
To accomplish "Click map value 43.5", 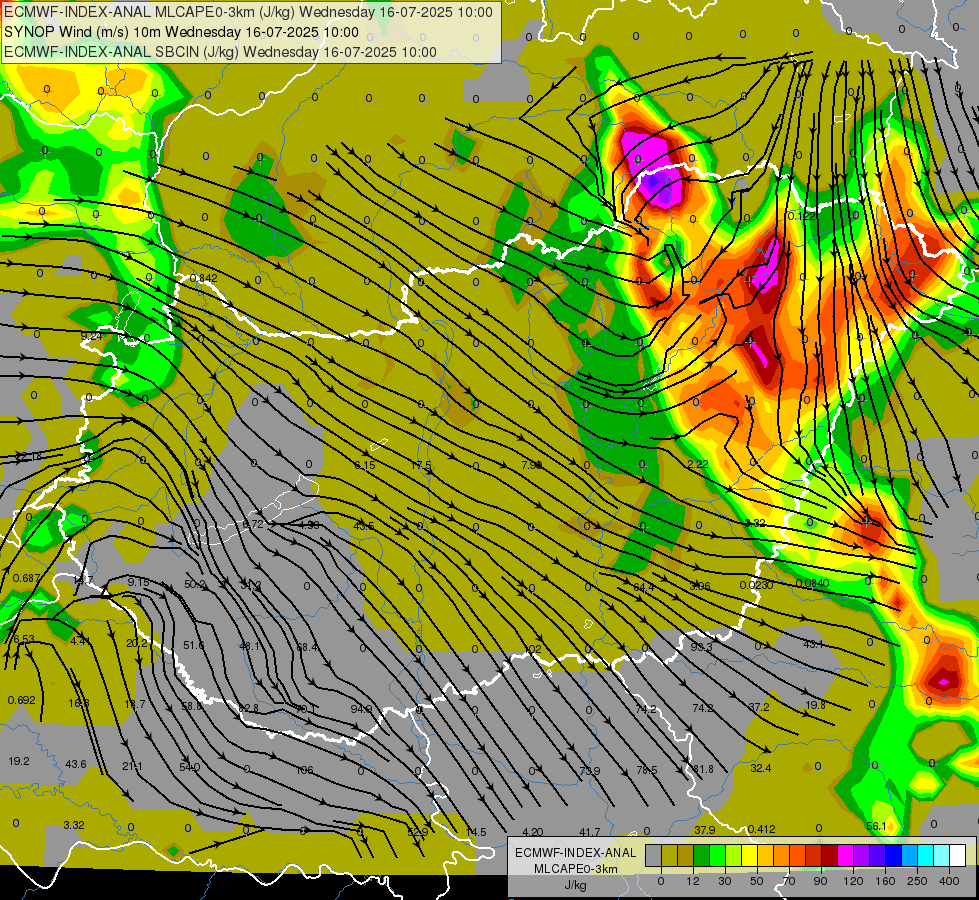I will tap(364, 527).
